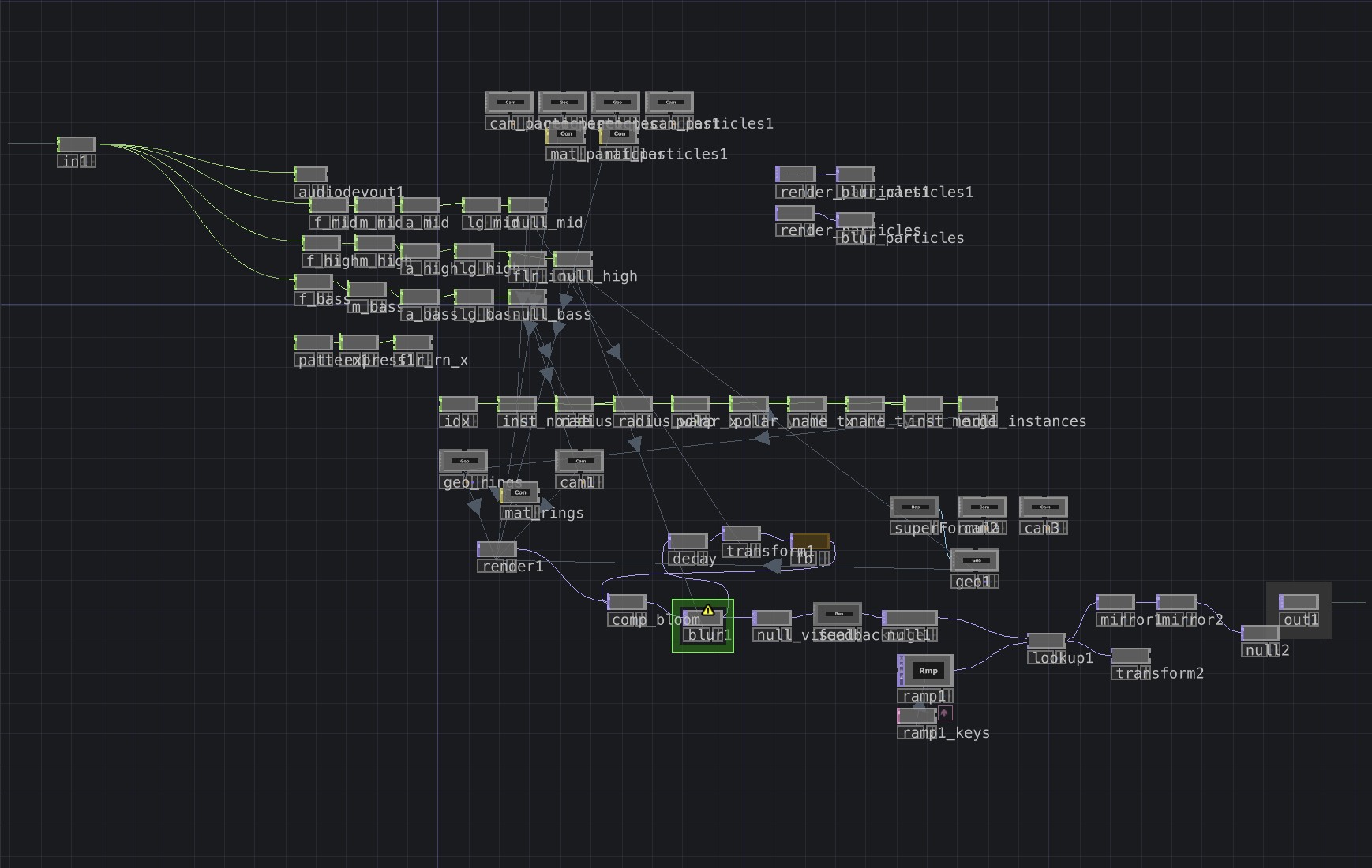The image size is (1372, 868).
Task: Select the f_bass filter node
Action: click(313, 282)
